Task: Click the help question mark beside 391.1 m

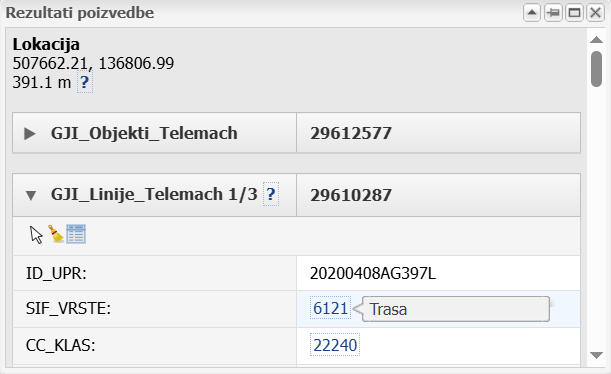Action: (x=85, y=82)
